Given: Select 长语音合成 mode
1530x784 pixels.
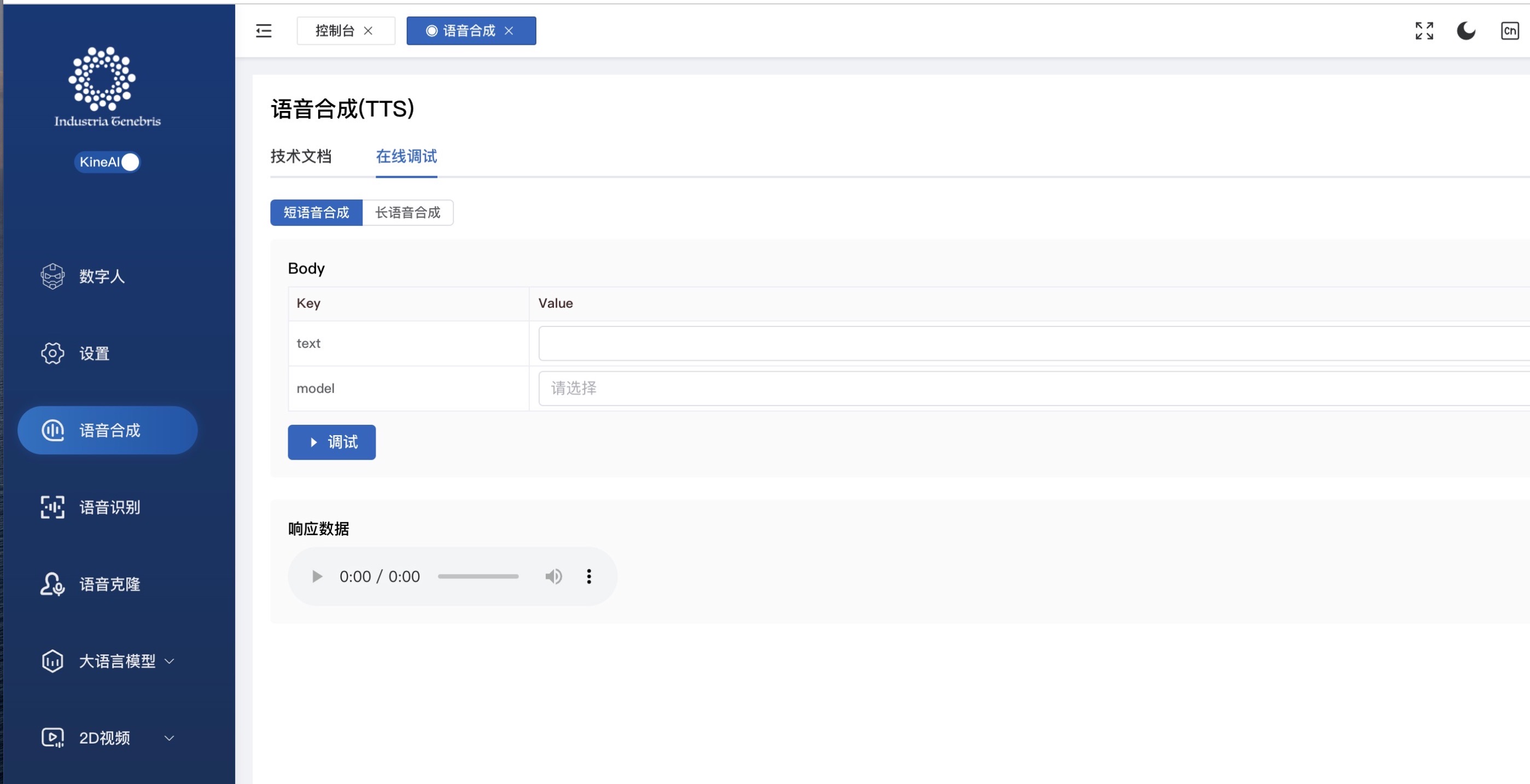Looking at the screenshot, I should point(408,213).
